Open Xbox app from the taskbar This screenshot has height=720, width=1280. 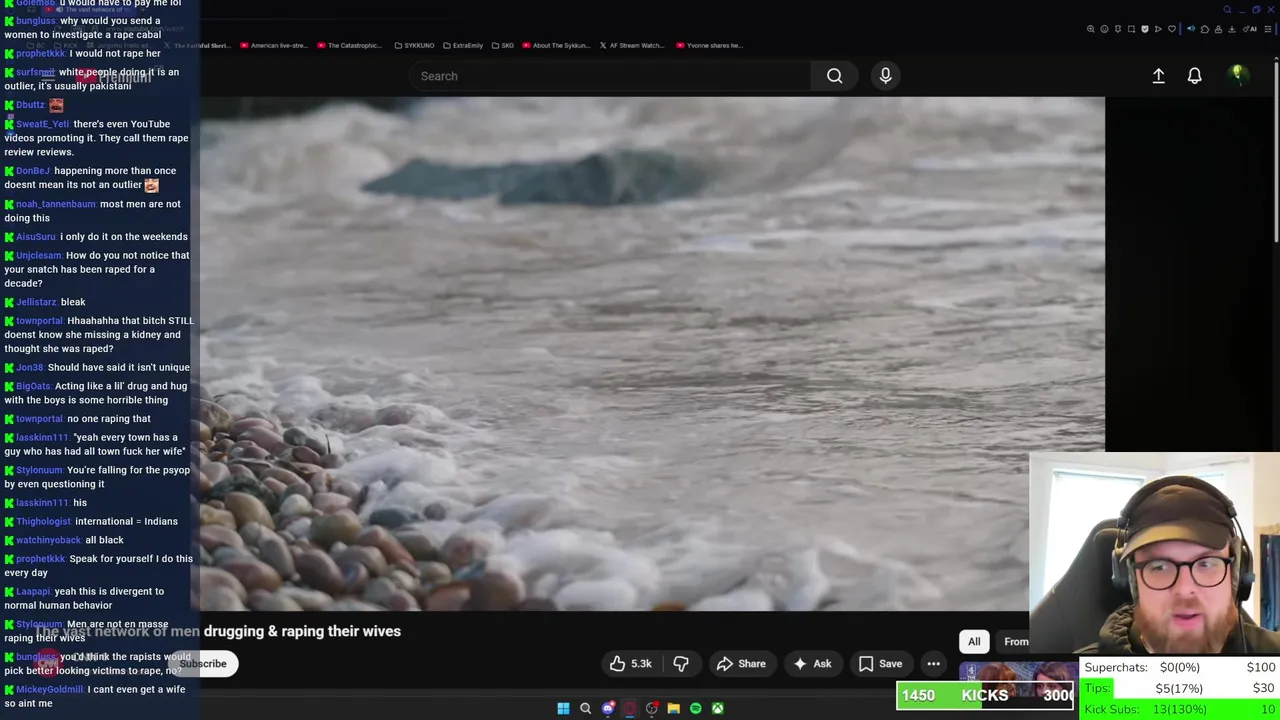pyautogui.click(x=717, y=708)
